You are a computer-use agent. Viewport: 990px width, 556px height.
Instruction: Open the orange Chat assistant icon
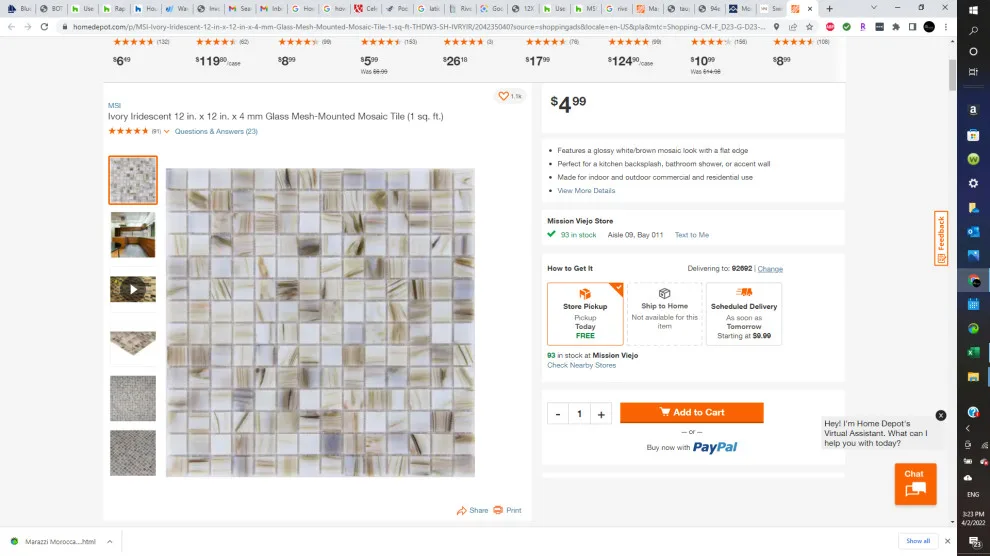915,484
